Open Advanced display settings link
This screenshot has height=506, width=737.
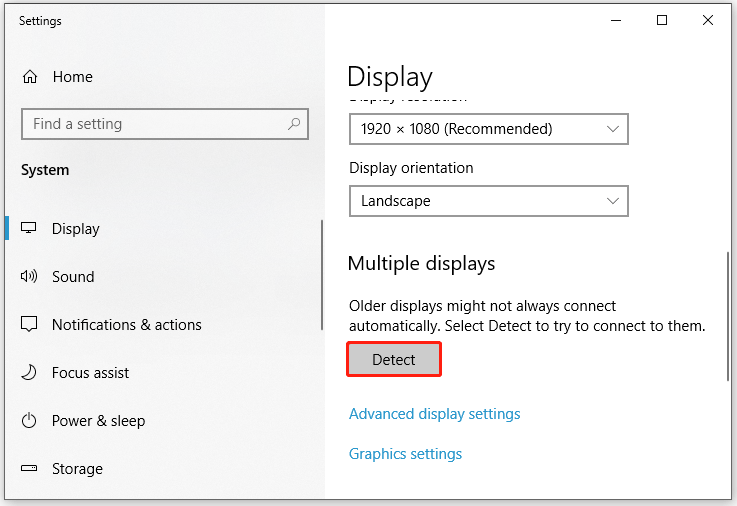click(x=434, y=414)
